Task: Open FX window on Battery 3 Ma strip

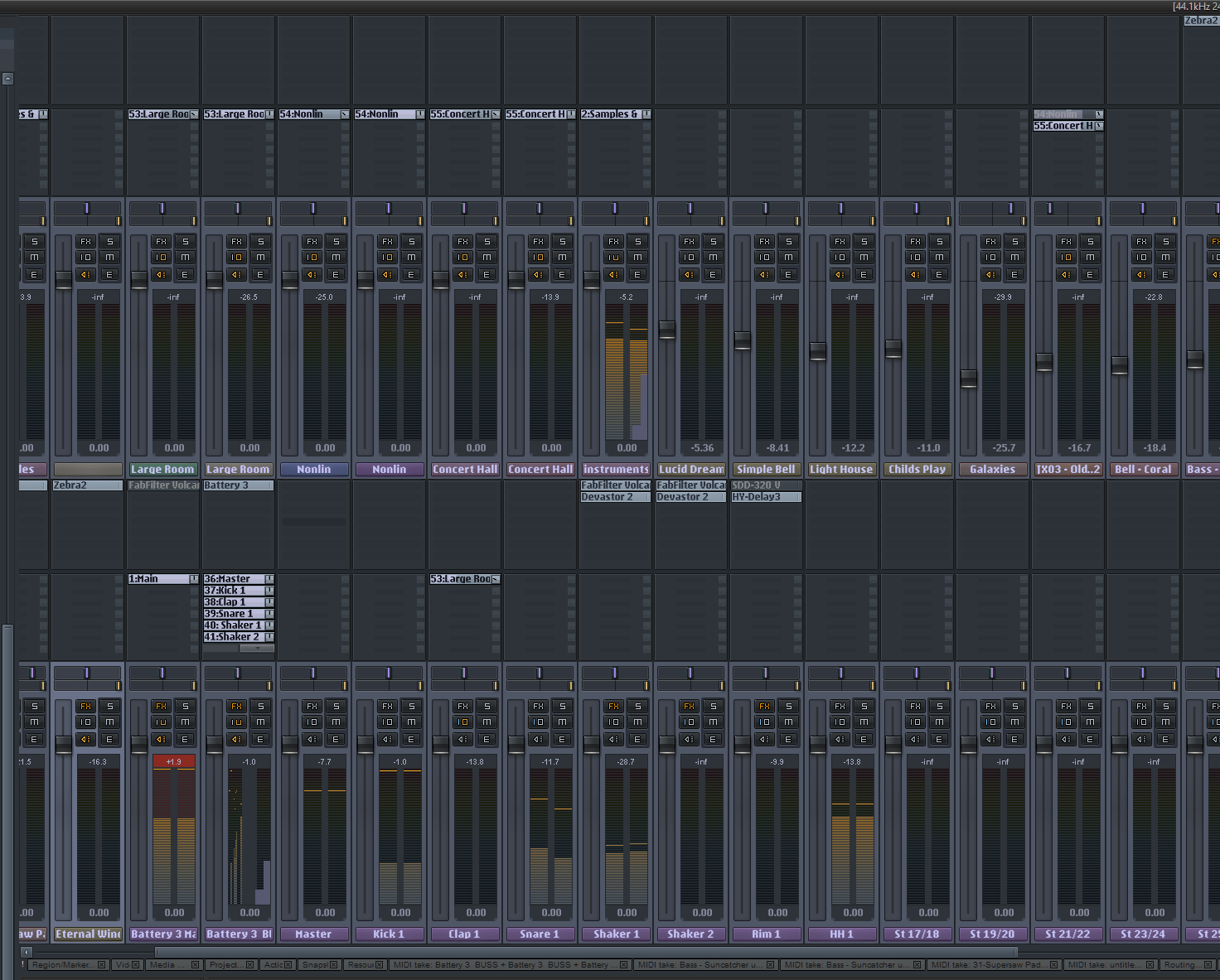Action: click(x=161, y=706)
